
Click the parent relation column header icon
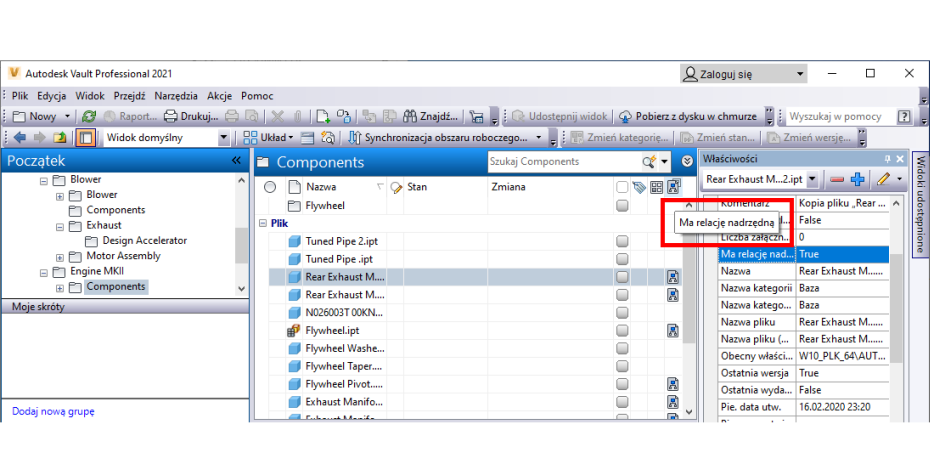click(x=673, y=187)
